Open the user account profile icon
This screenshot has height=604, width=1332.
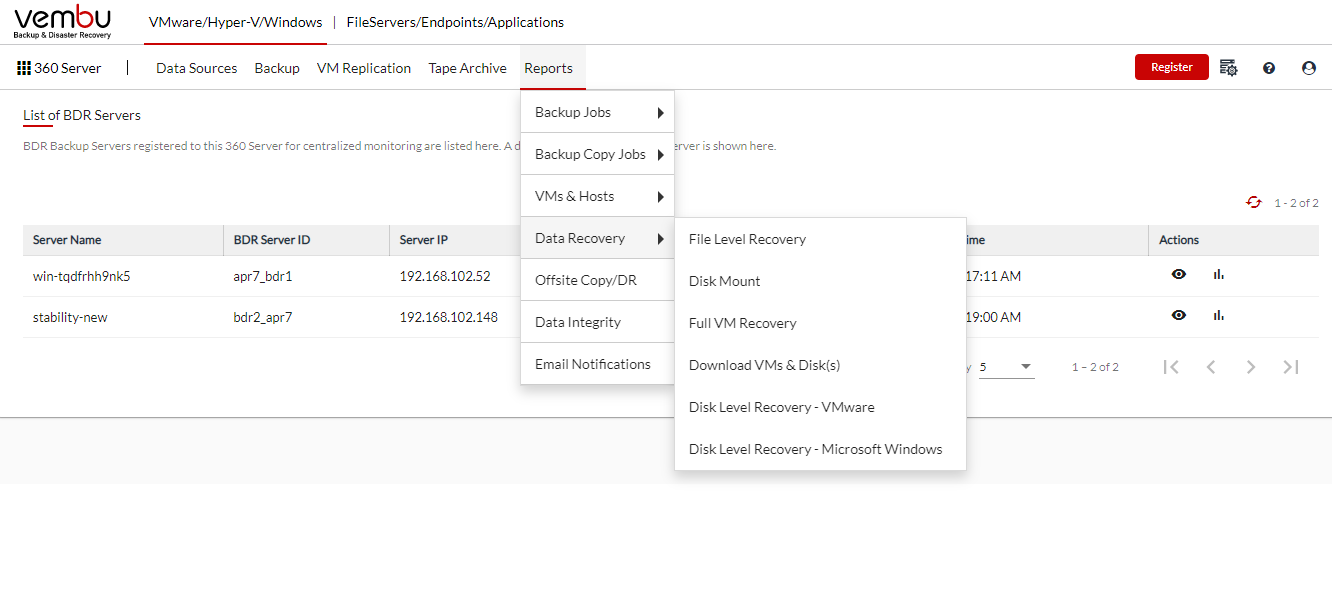click(x=1309, y=68)
